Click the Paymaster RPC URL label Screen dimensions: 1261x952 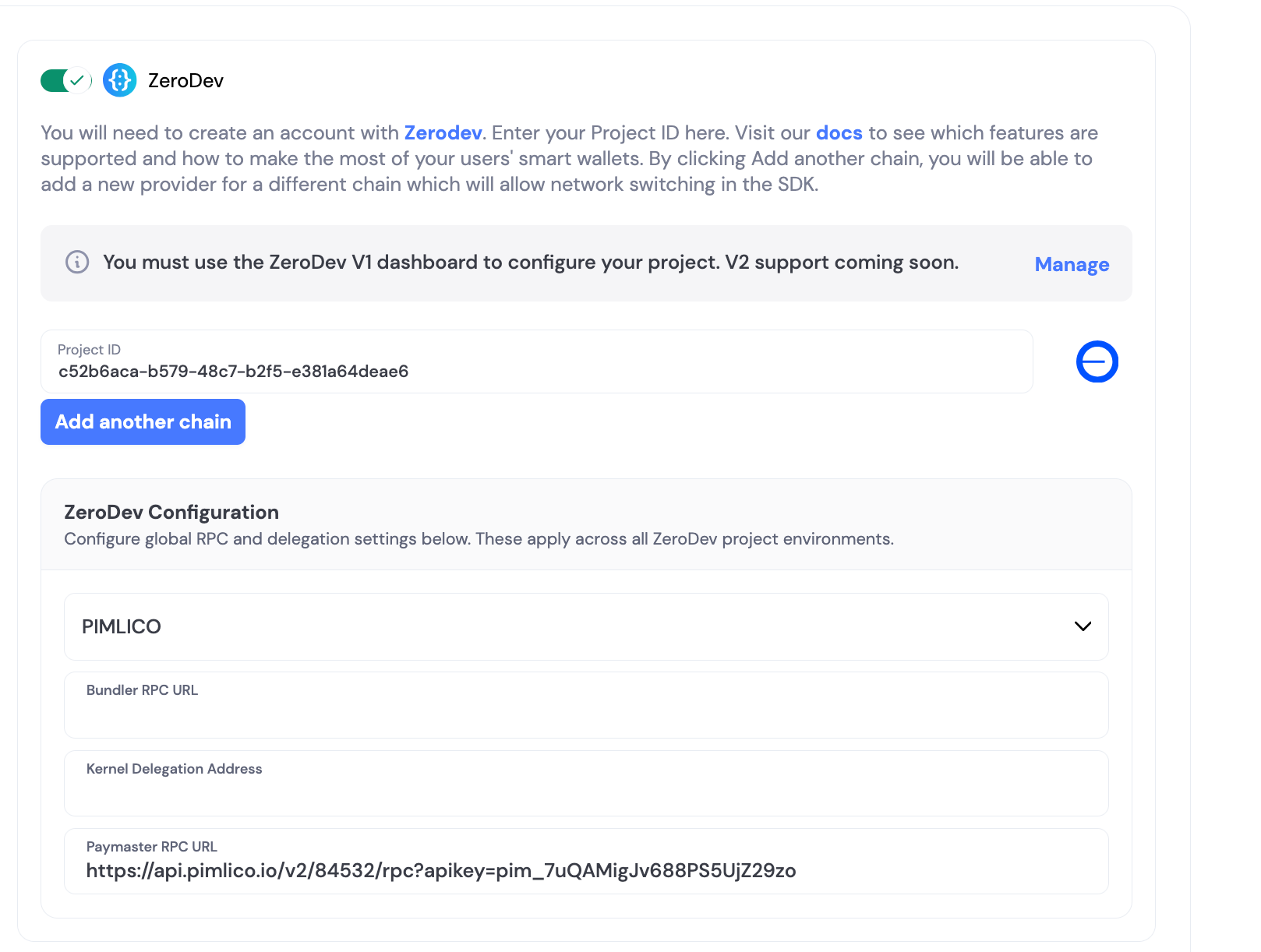(x=152, y=847)
